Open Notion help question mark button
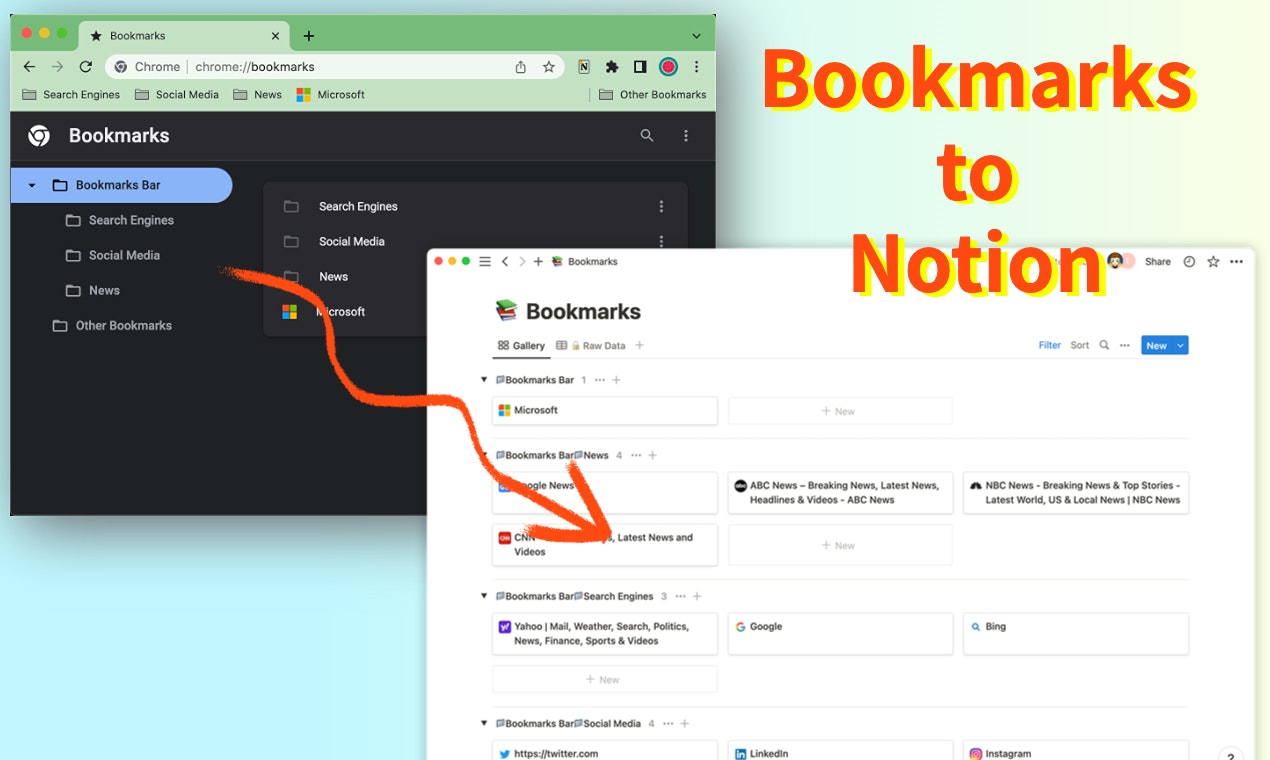 (x=1232, y=755)
